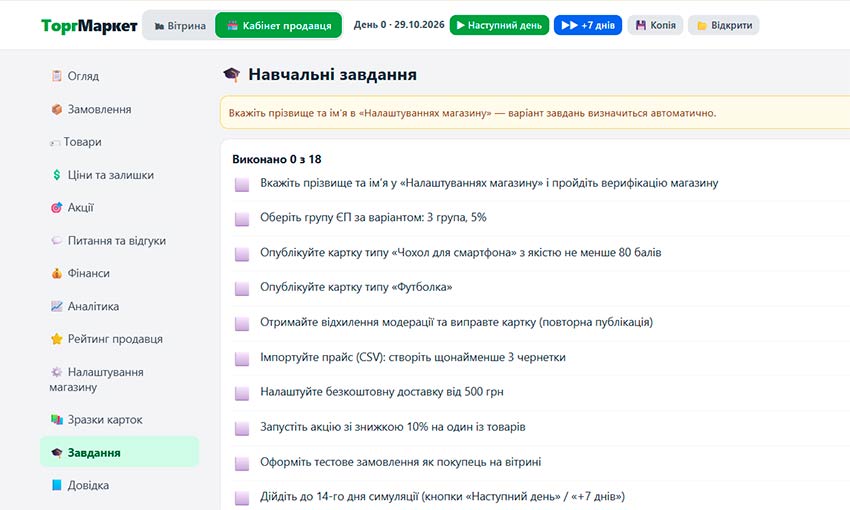Click the box icon beside Замовлення
Viewport: 850px width, 510px height.
(x=56, y=109)
